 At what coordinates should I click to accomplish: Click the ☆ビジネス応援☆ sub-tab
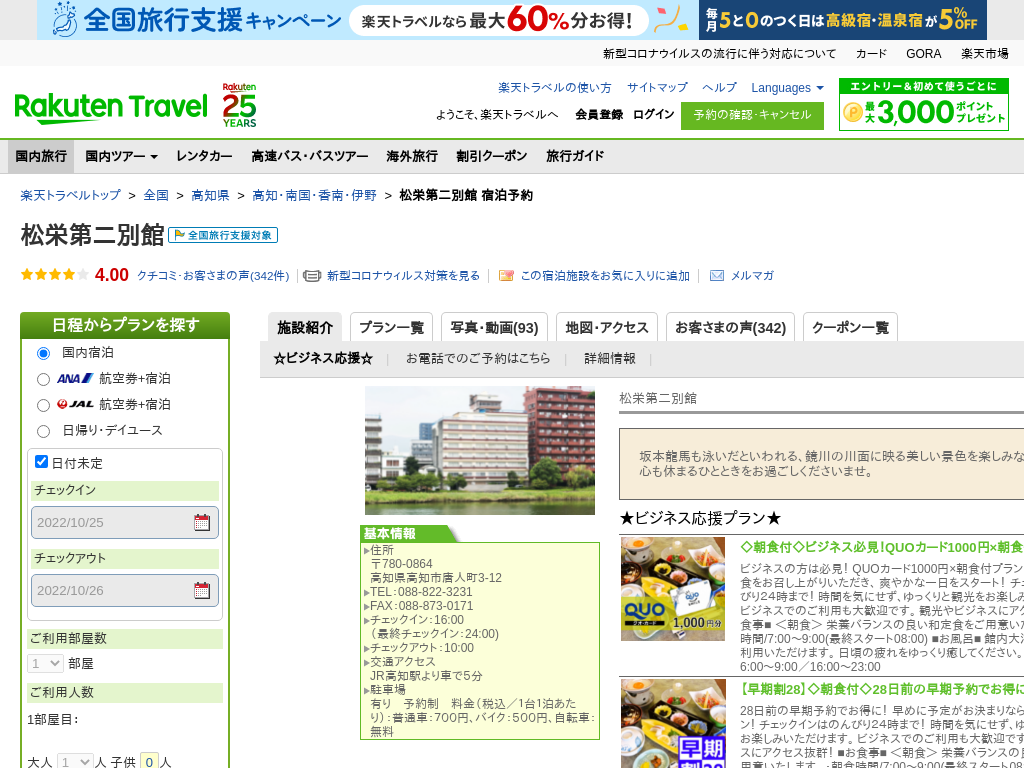[x=323, y=359]
